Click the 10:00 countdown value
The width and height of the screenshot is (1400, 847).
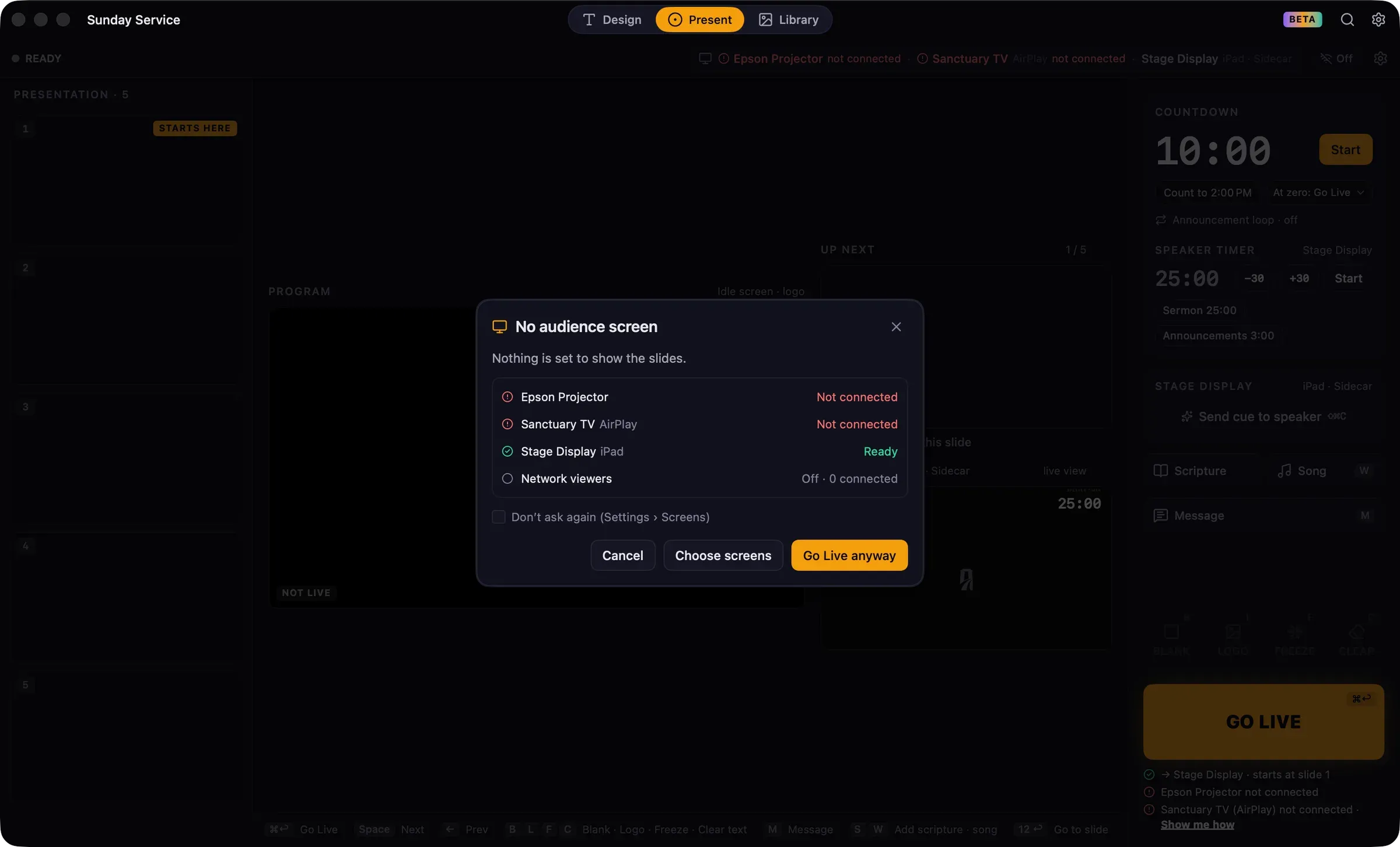pyautogui.click(x=1212, y=151)
